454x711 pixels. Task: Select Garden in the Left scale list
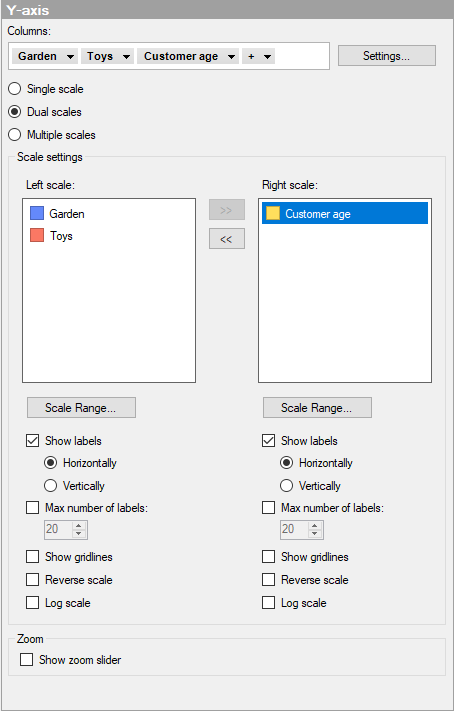click(67, 214)
